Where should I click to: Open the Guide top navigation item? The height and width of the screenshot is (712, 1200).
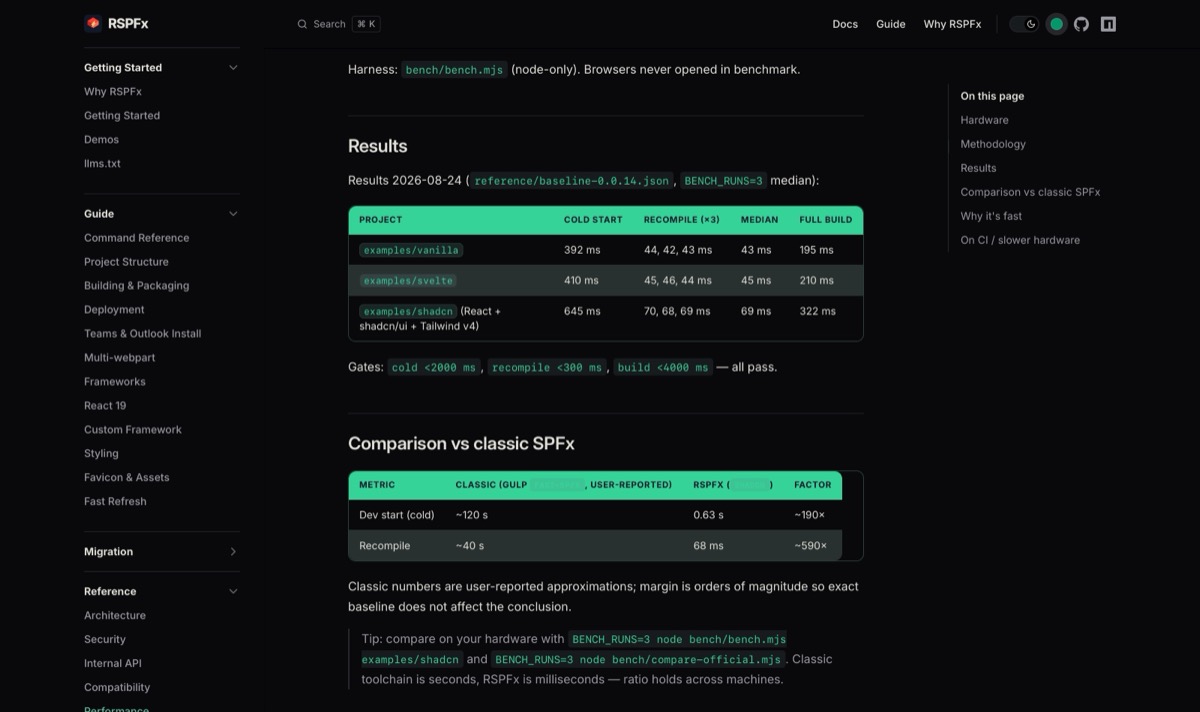(891, 24)
